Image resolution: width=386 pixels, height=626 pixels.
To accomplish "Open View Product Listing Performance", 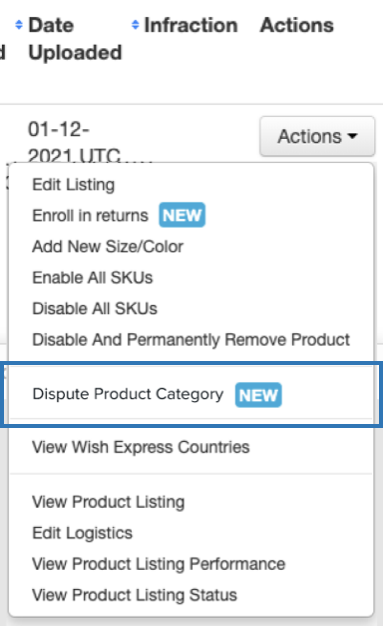I will click(x=159, y=564).
